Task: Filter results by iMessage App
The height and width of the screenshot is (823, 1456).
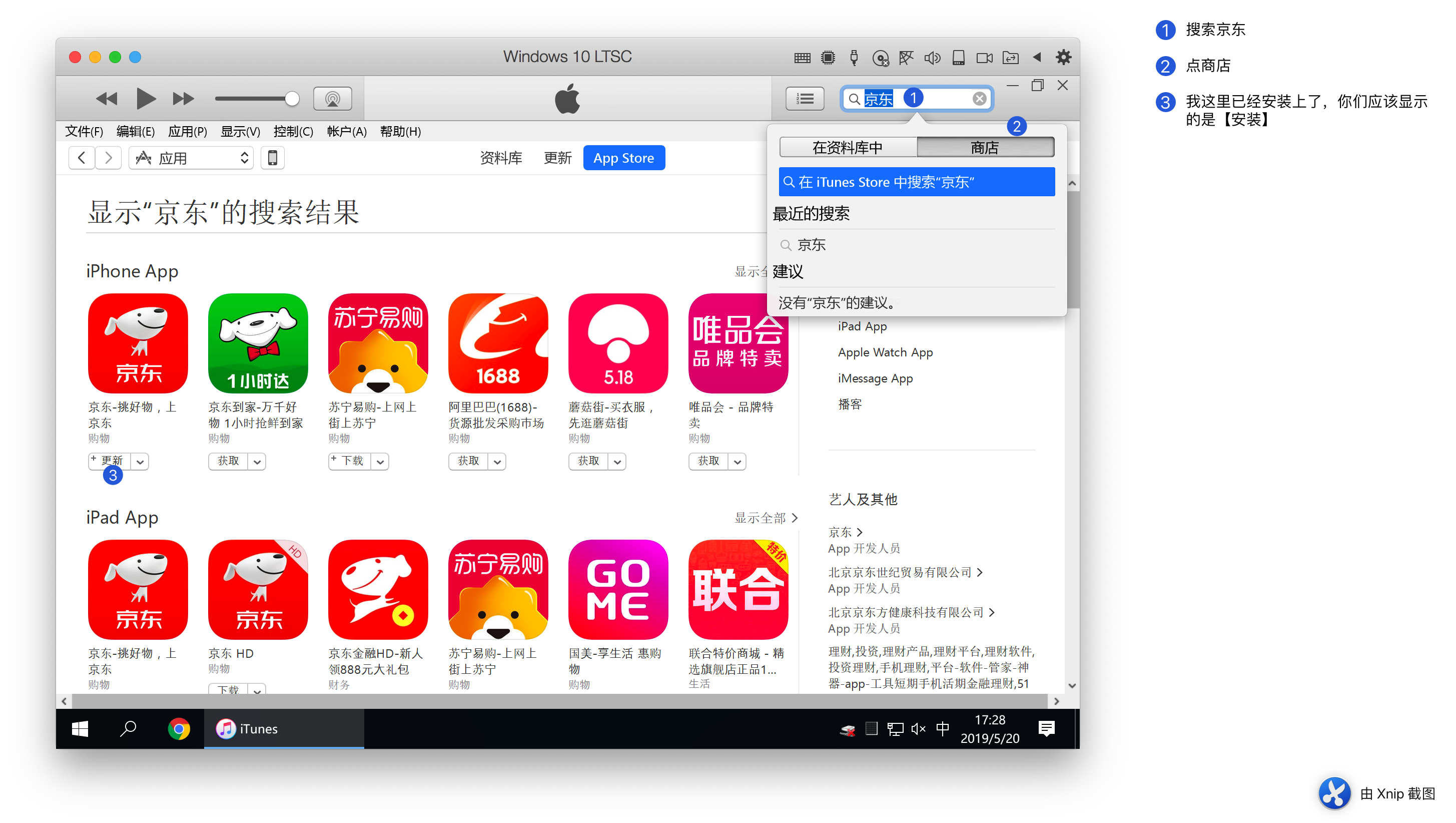Action: pos(875,378)
